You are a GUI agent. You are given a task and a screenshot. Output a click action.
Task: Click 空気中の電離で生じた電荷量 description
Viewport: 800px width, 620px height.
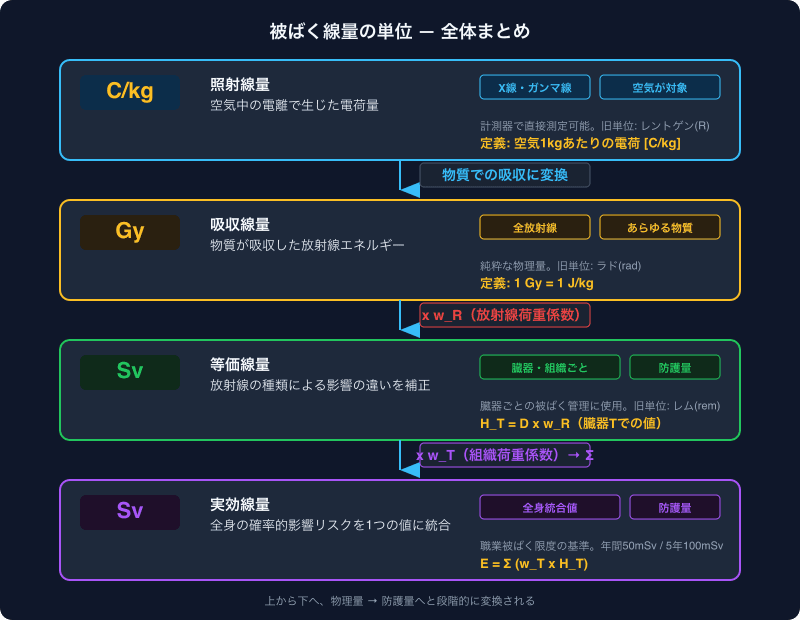(294, 105)
